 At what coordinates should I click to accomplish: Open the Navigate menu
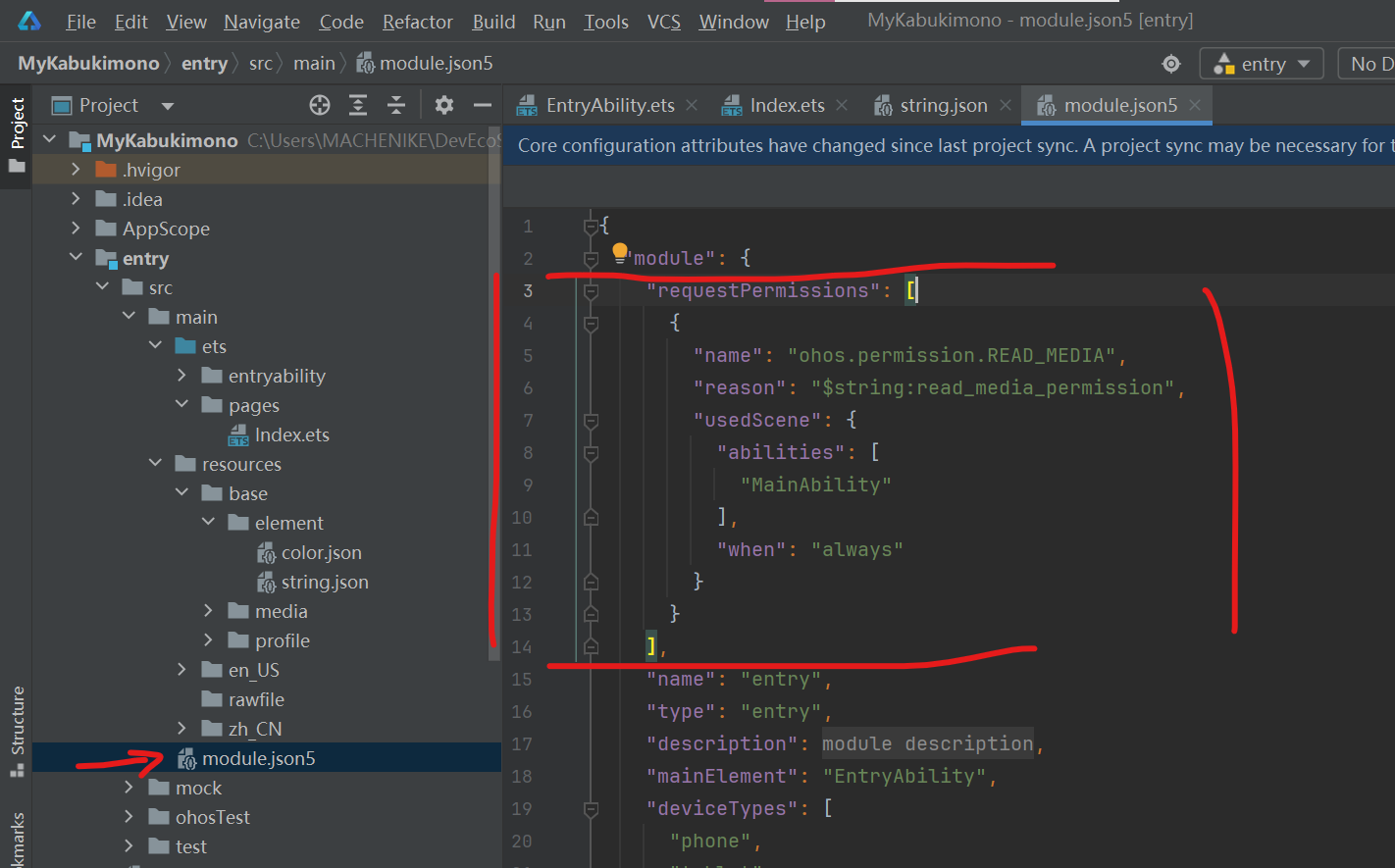[x=262, y=22]
